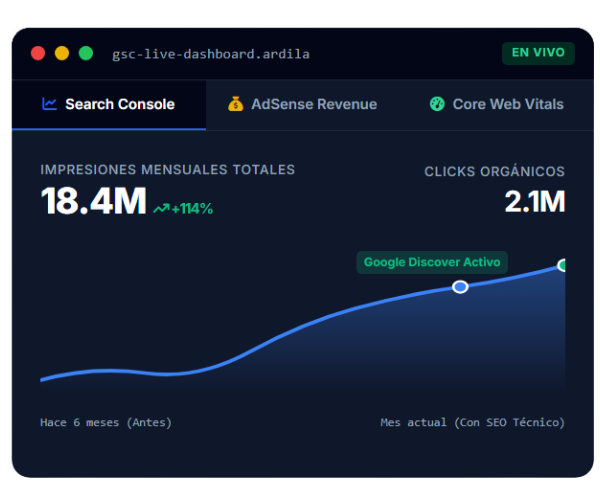600x500 pixels.
Task: Click the green upward trend arrow icon
Action: pyautogui.click(x=161, y=209)
